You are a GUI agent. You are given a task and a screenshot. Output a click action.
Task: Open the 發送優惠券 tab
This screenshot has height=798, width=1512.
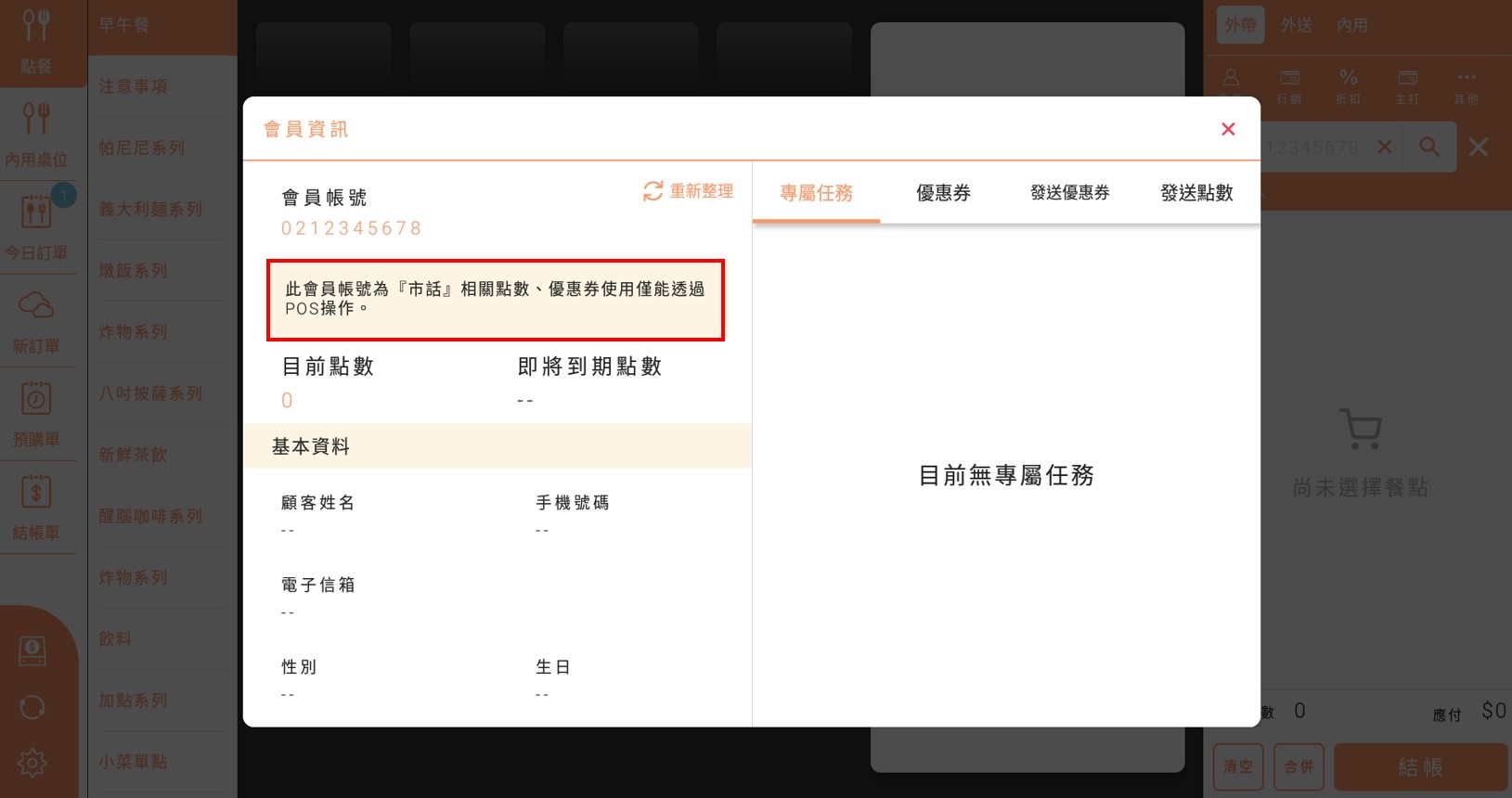pos(1069,193)
